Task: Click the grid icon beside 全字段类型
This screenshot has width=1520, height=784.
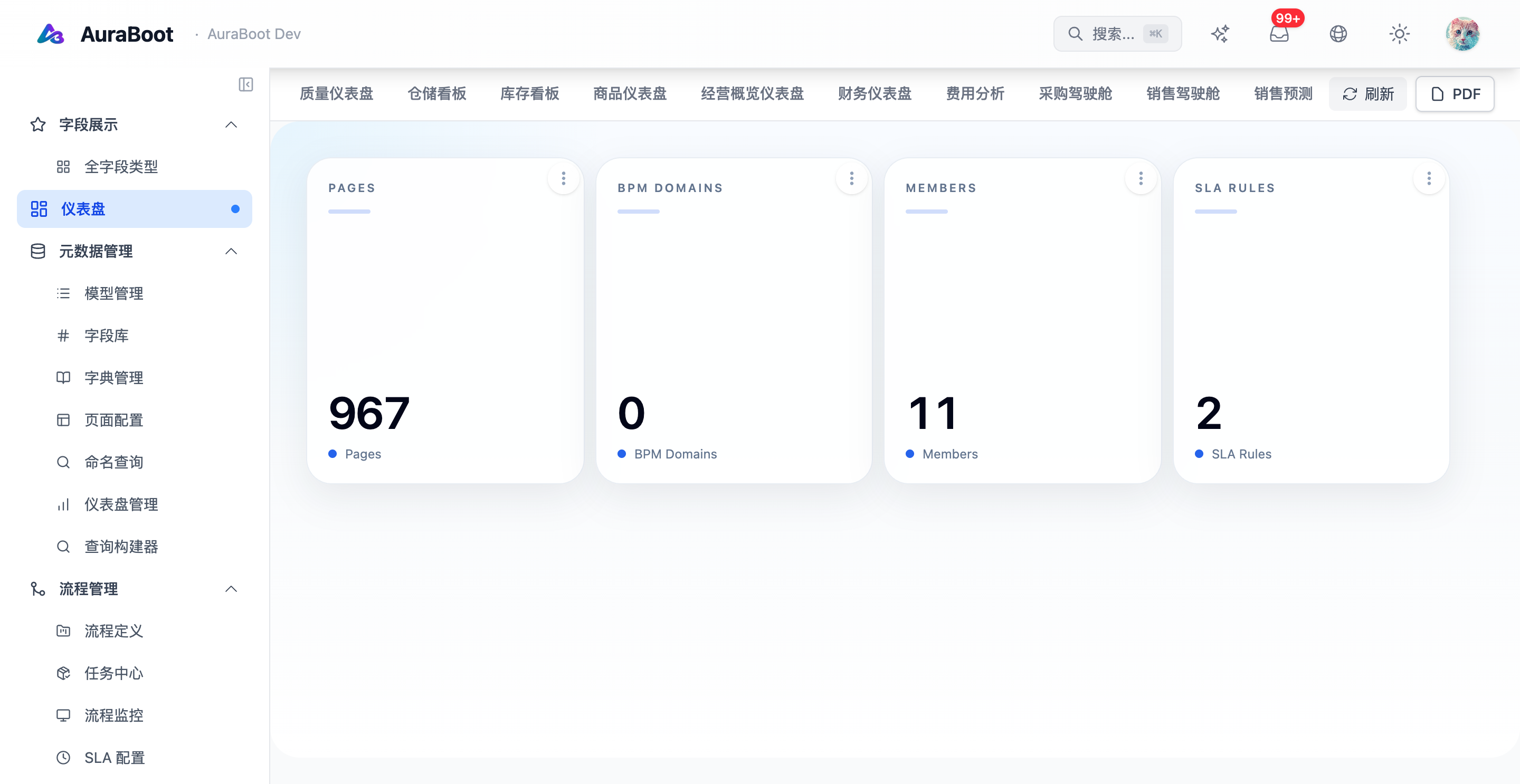Action: coord(63,167)
